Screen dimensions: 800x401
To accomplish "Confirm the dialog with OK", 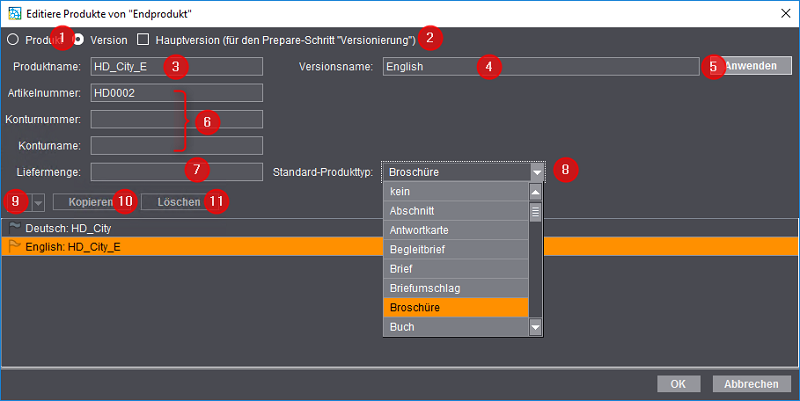I will pyautogui.click(x=678, y=384).
